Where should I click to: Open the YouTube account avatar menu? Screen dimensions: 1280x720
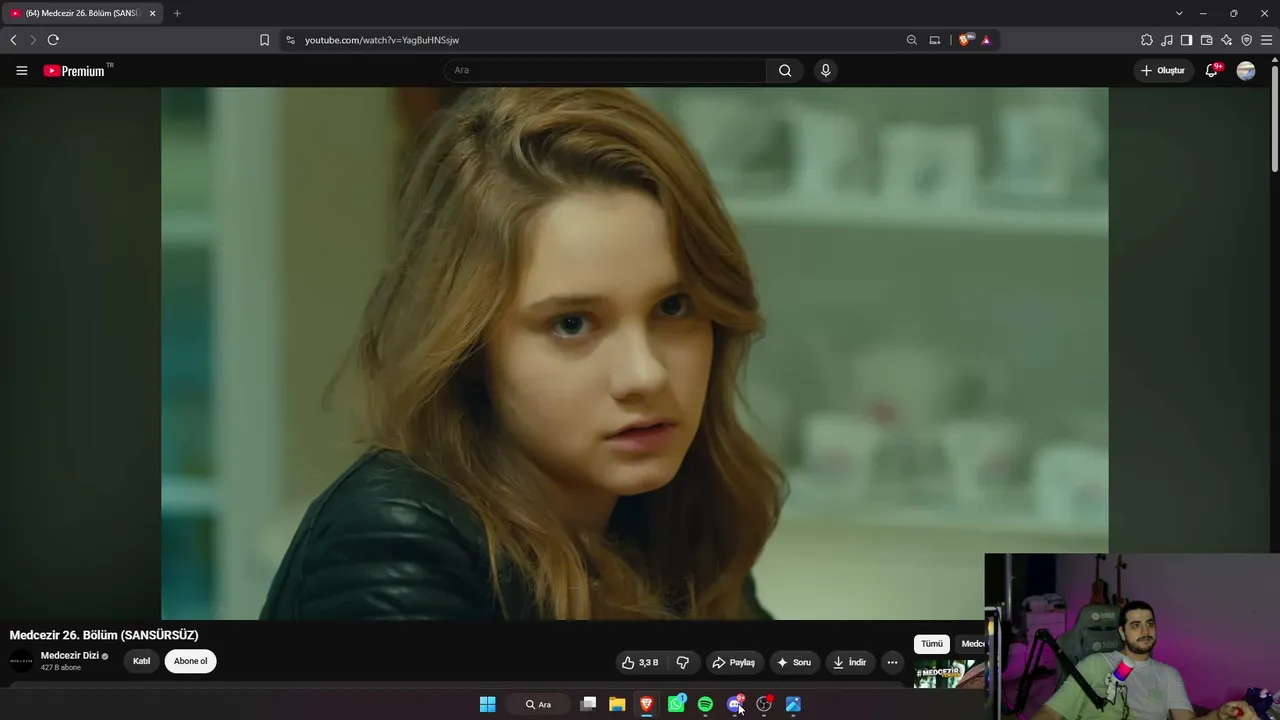[1246, 70]
